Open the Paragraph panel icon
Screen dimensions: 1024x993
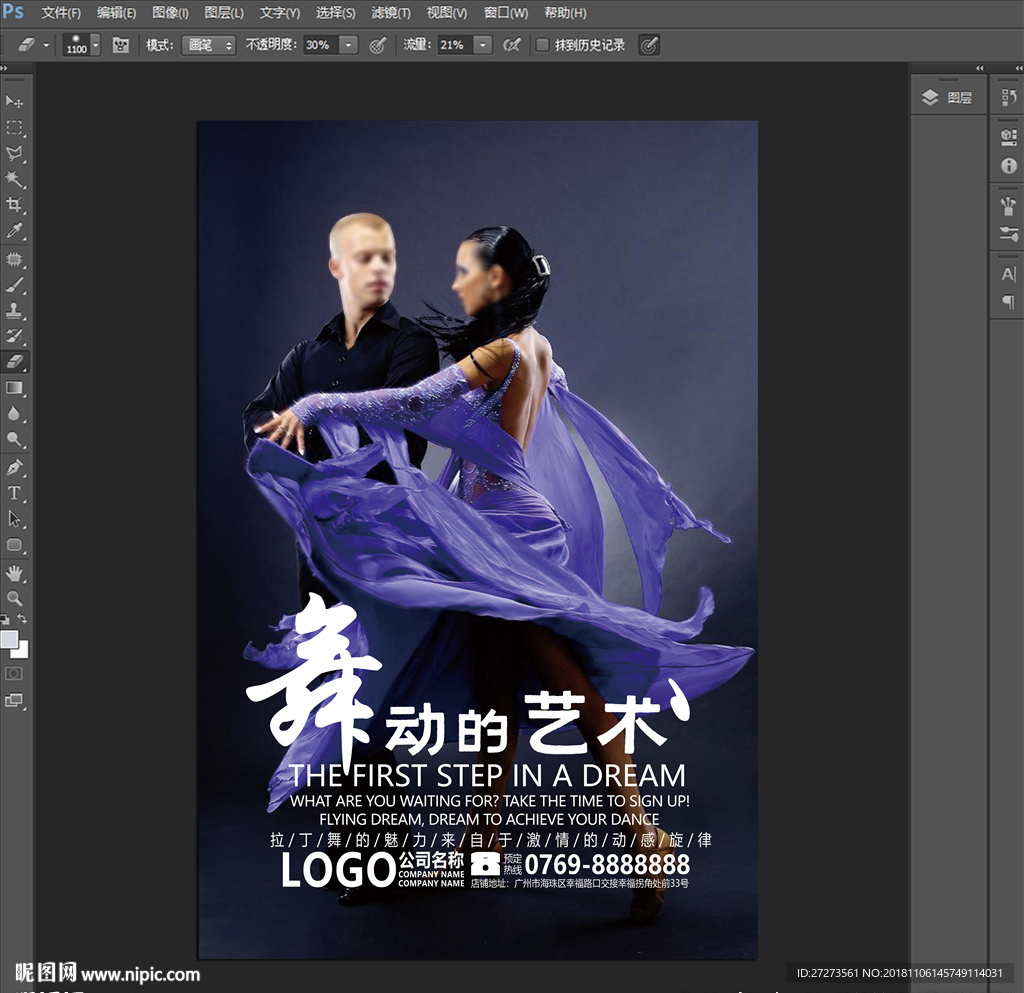(x=1008, y=302)
